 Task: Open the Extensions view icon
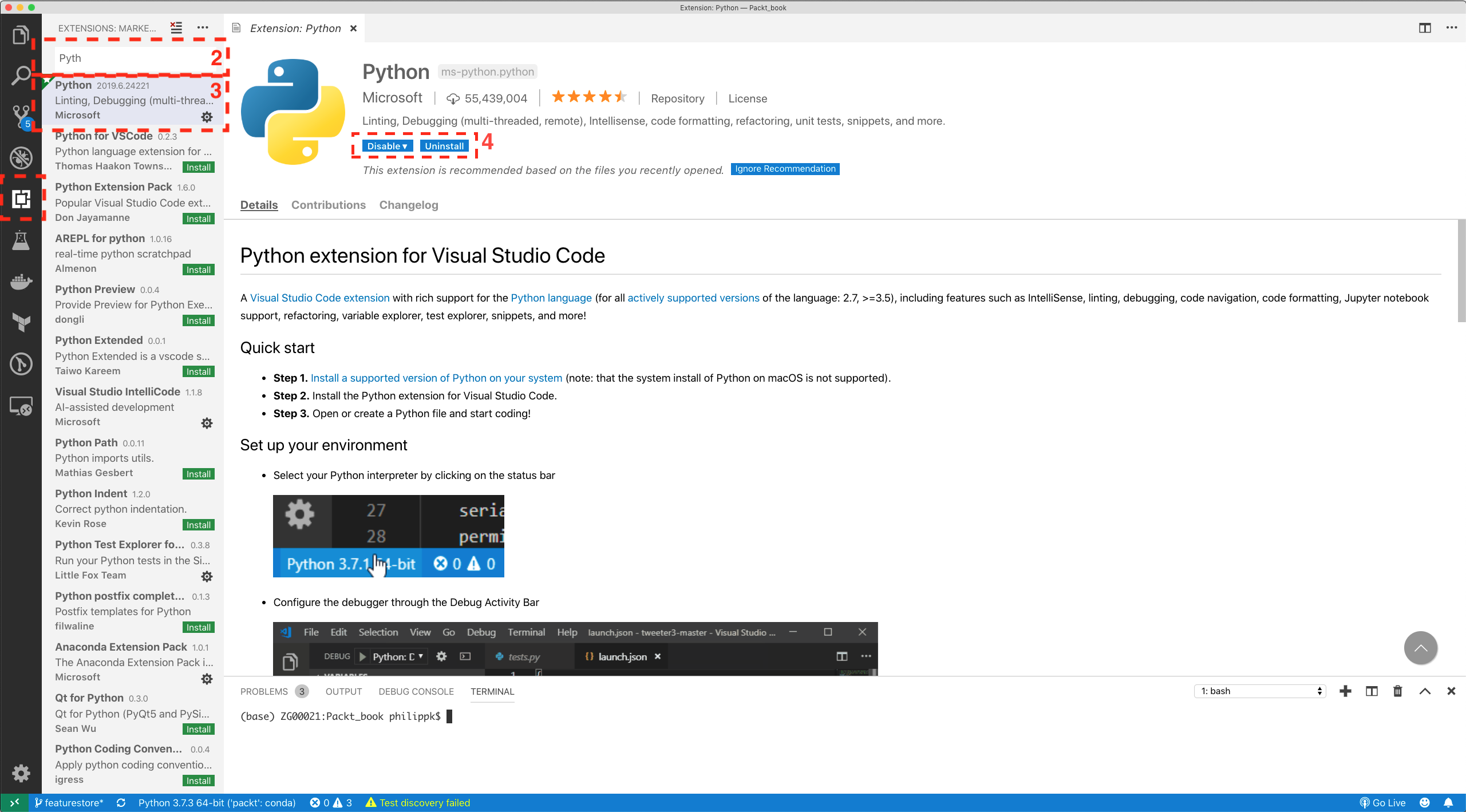point(21,199)
